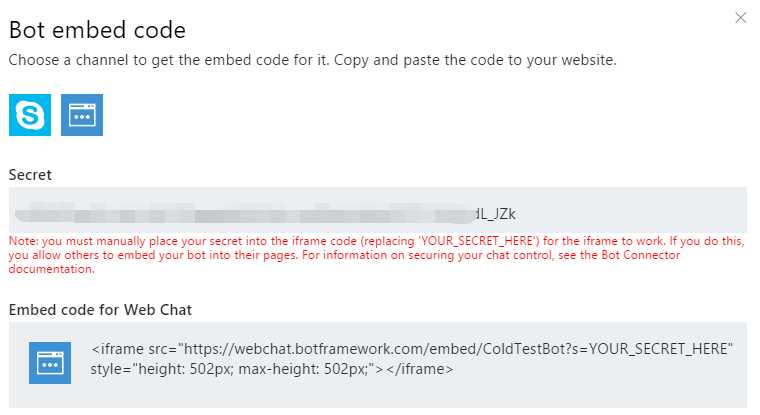Click the Secret field label
Image resolution: width=760 pixels, height=415 pixels.
(30, 175)
